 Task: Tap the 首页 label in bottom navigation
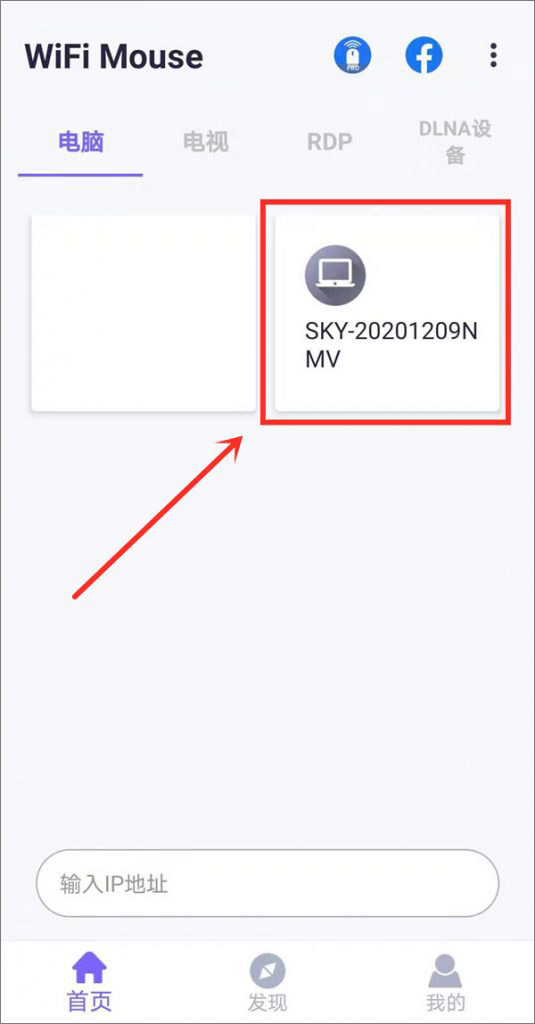coord(89,1000)
